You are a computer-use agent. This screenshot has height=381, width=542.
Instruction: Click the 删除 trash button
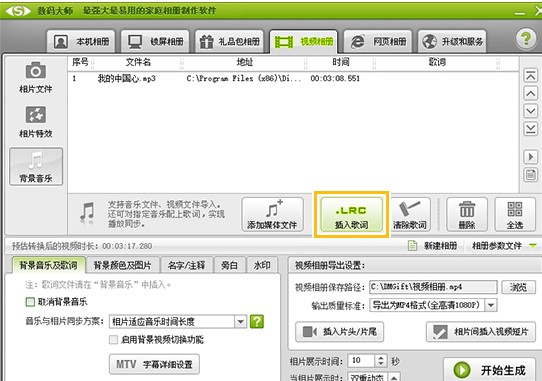click(467, 214)
